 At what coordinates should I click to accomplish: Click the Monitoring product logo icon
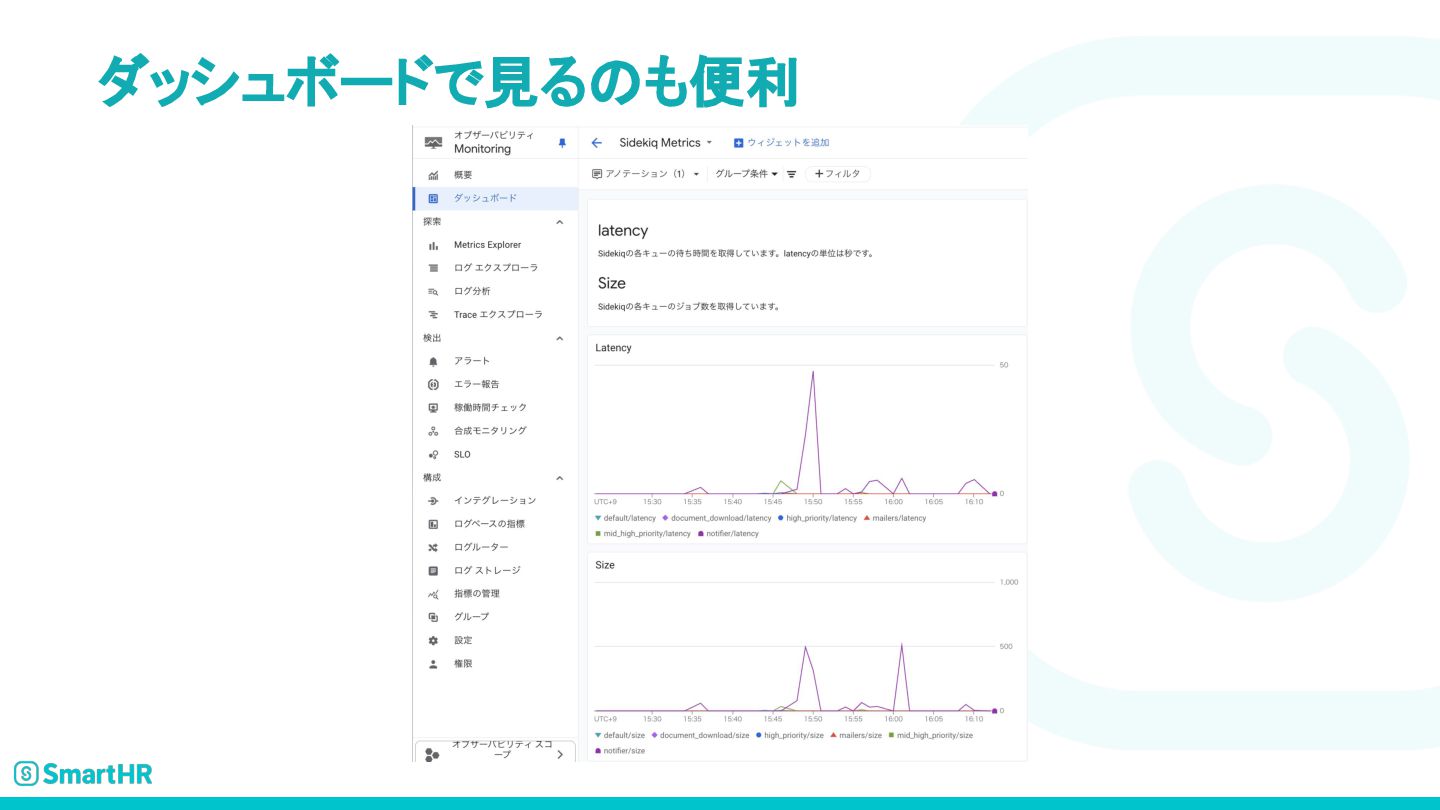pyautogui.click(x=433, y=143)
